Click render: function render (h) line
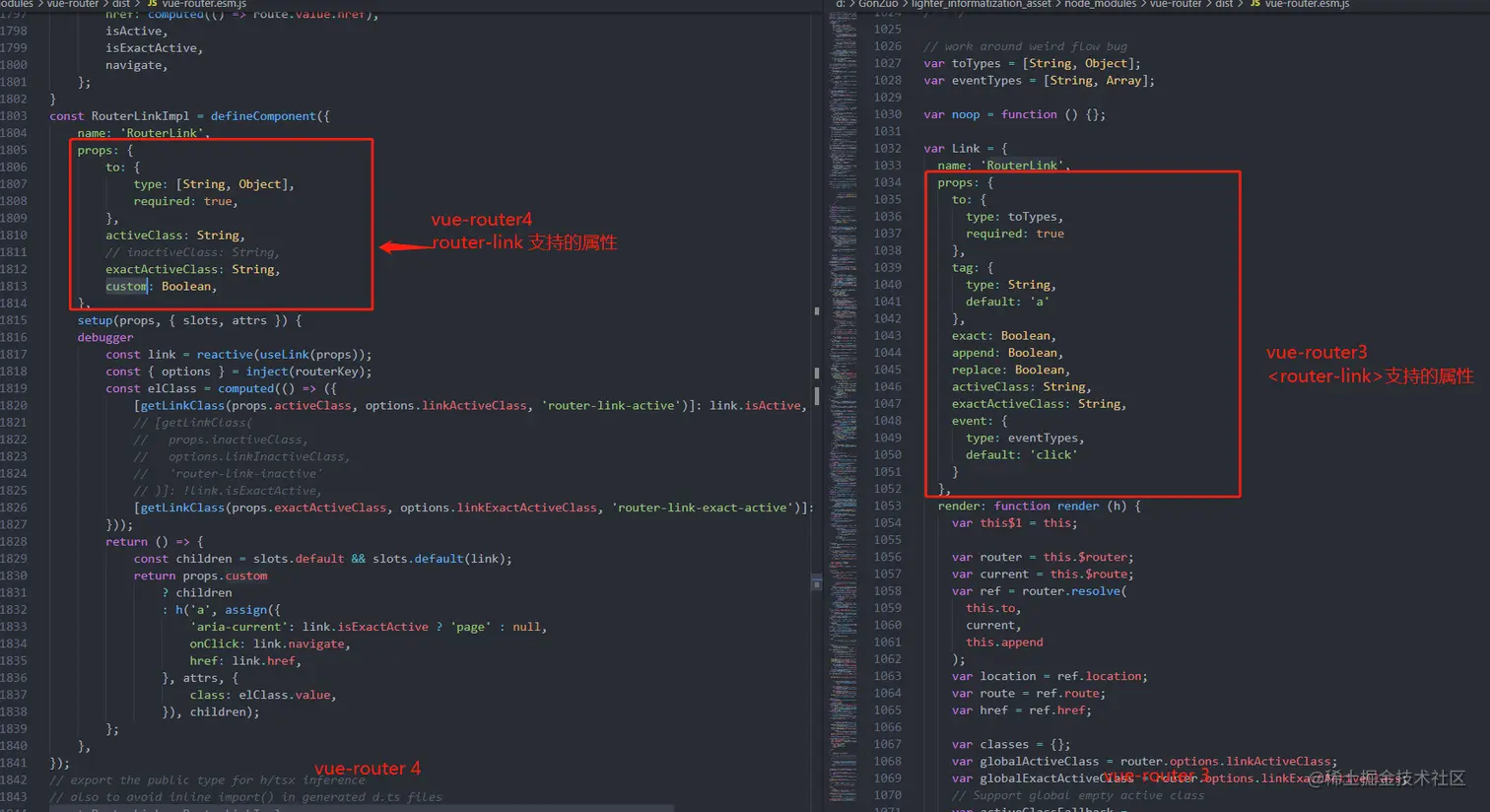 click(x=1039, y=506)
